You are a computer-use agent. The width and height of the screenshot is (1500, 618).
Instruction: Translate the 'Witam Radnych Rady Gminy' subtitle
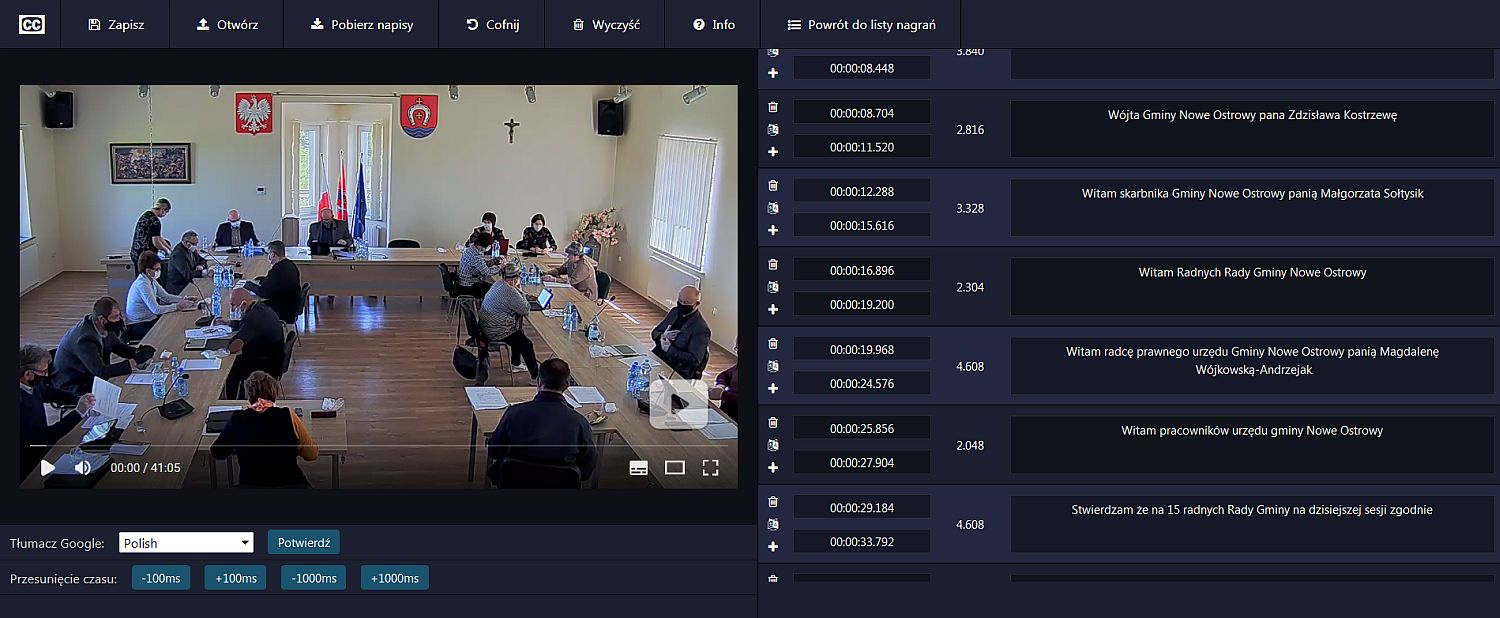click(772, 287)
